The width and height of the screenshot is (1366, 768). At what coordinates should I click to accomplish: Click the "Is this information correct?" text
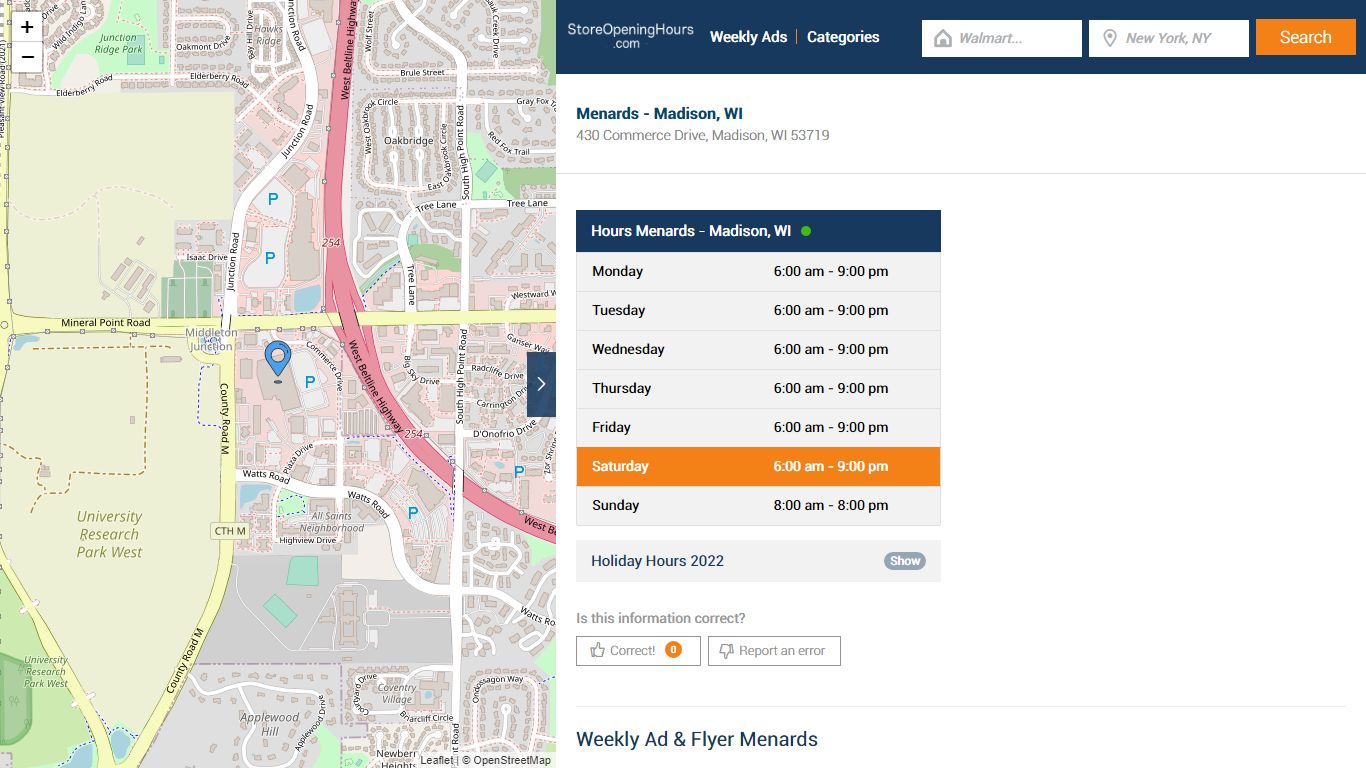click(x=661, y=619)
